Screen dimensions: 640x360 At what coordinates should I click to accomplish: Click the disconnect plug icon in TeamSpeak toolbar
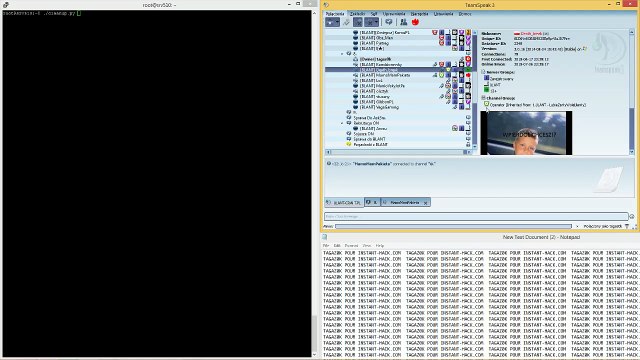[346, 22]
